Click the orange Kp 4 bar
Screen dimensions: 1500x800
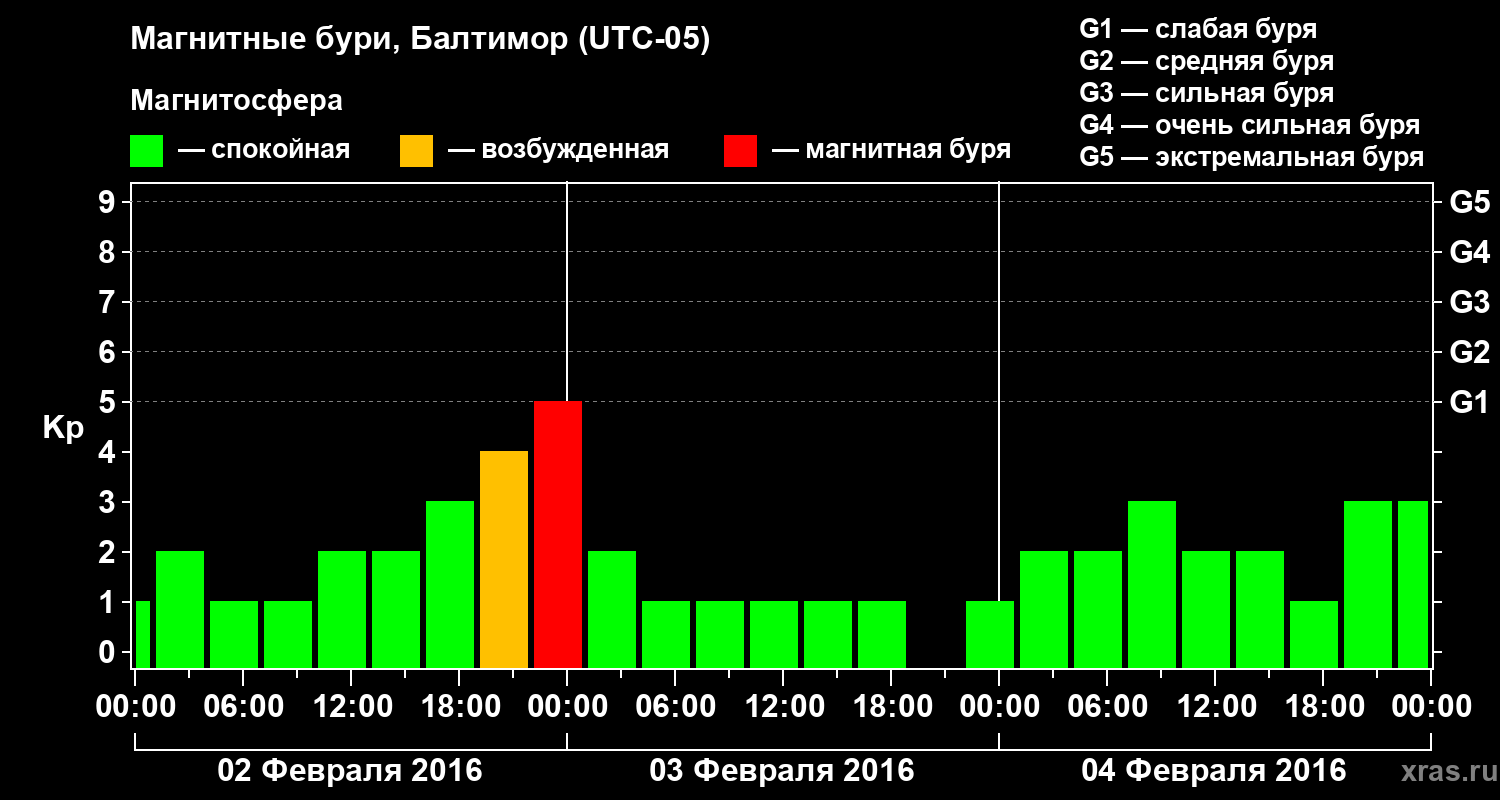(x=504, y=560)
